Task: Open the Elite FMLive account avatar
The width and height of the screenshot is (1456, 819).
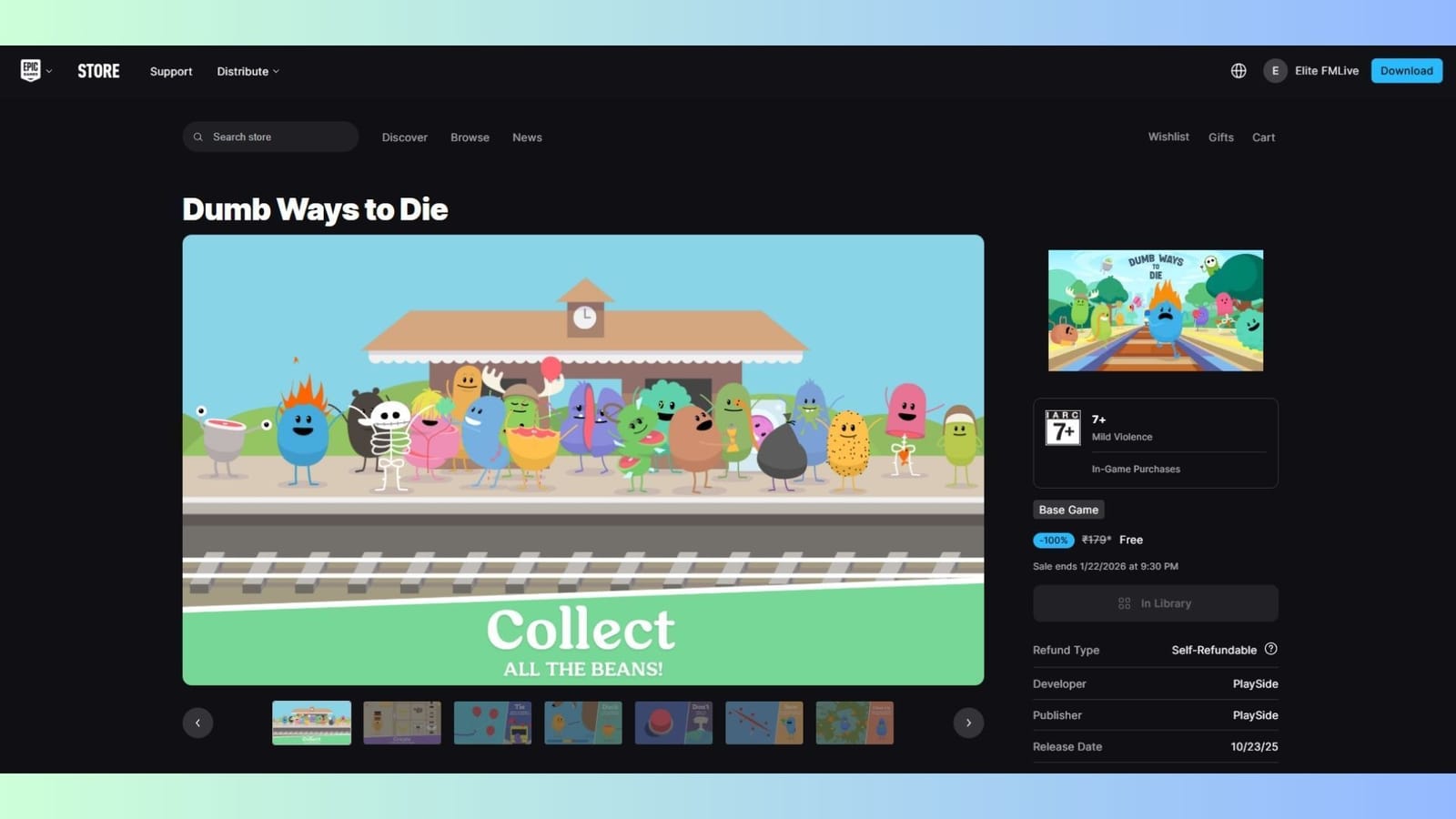Action: [x=1275, y=70]
